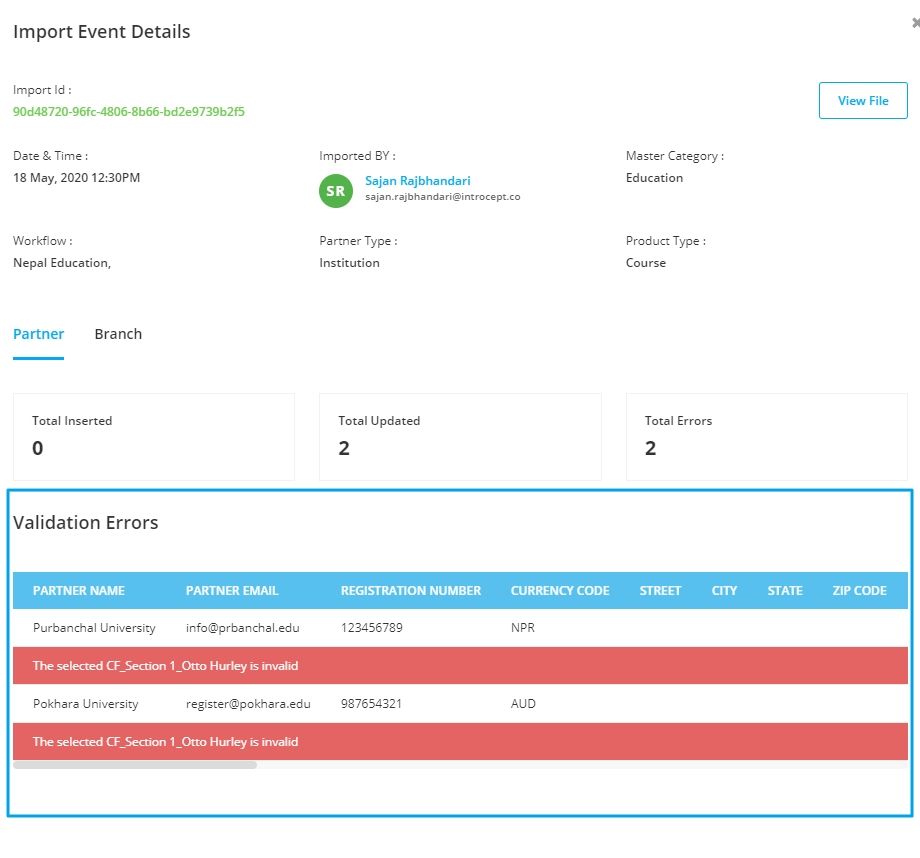Close the Import Event Details dialog

[x=916, y=23]
